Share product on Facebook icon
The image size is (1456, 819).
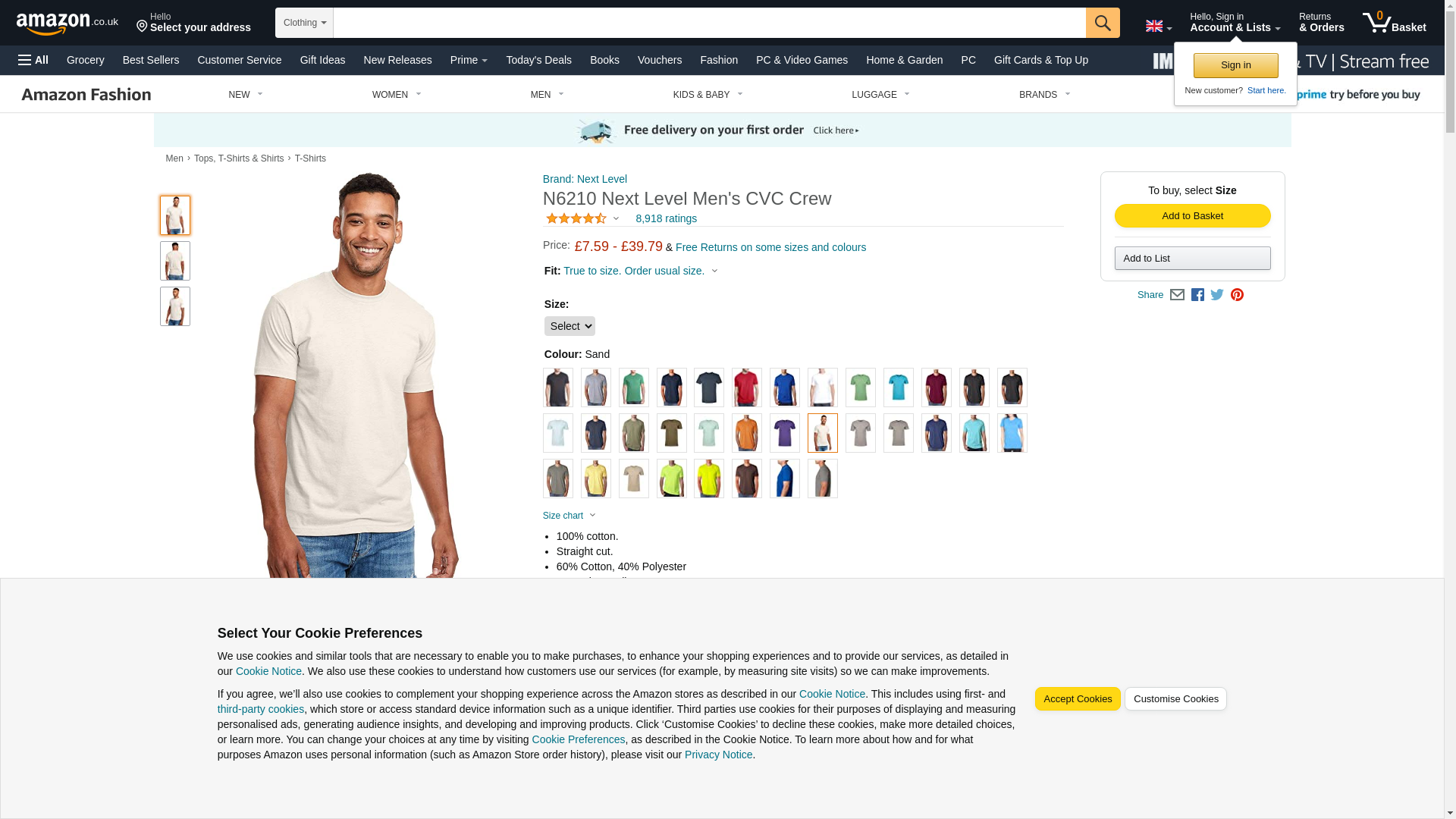1197,295
